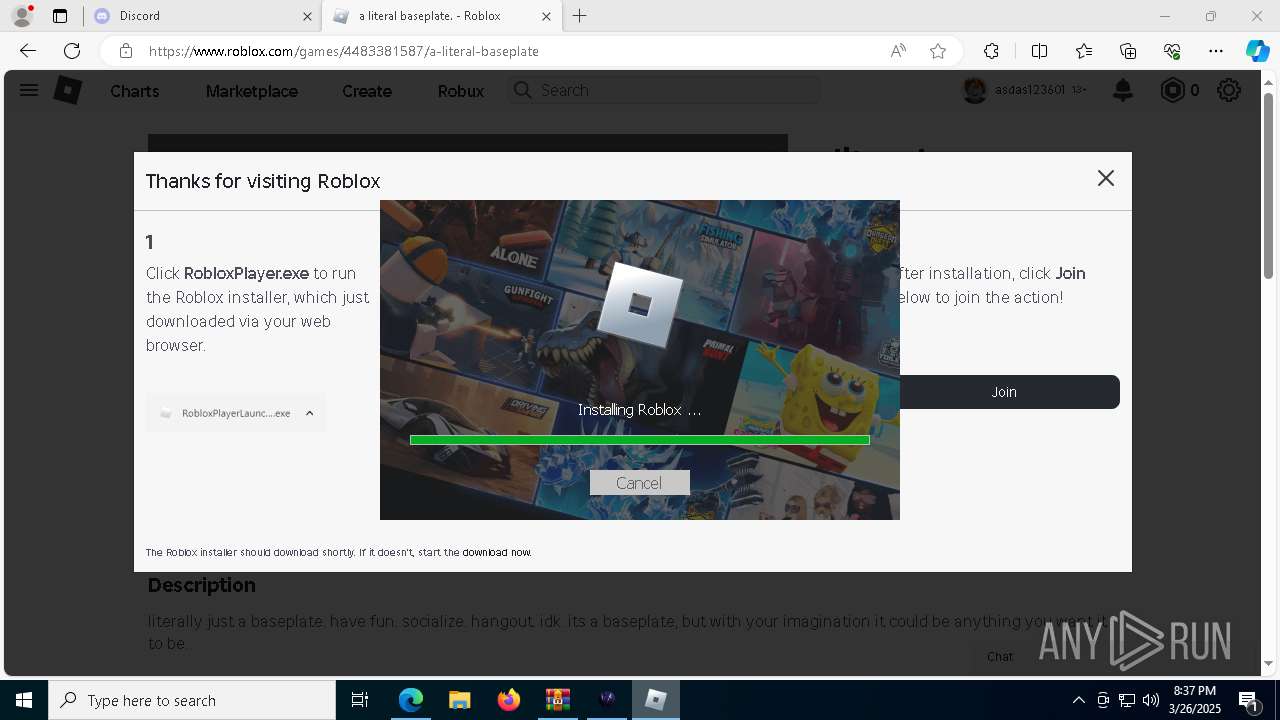Add page to favorites star icon

tap(938, 51)
